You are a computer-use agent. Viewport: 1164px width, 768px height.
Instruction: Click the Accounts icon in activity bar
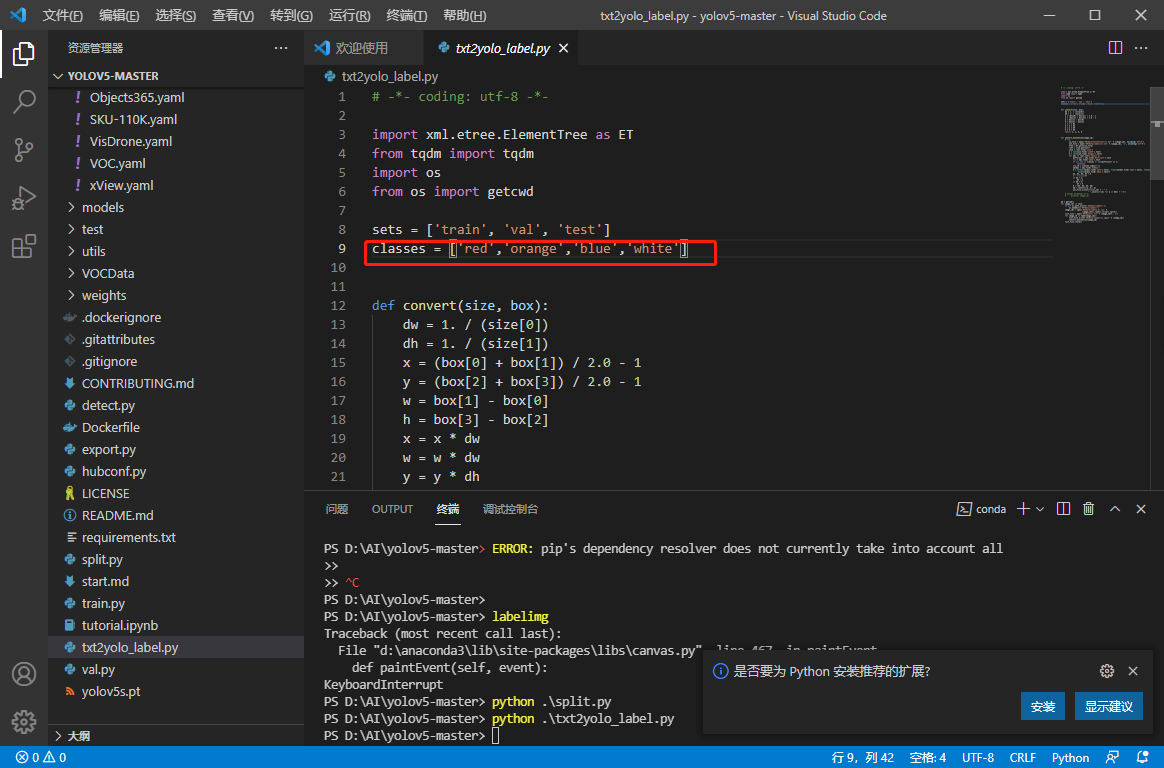coord(24,674)
